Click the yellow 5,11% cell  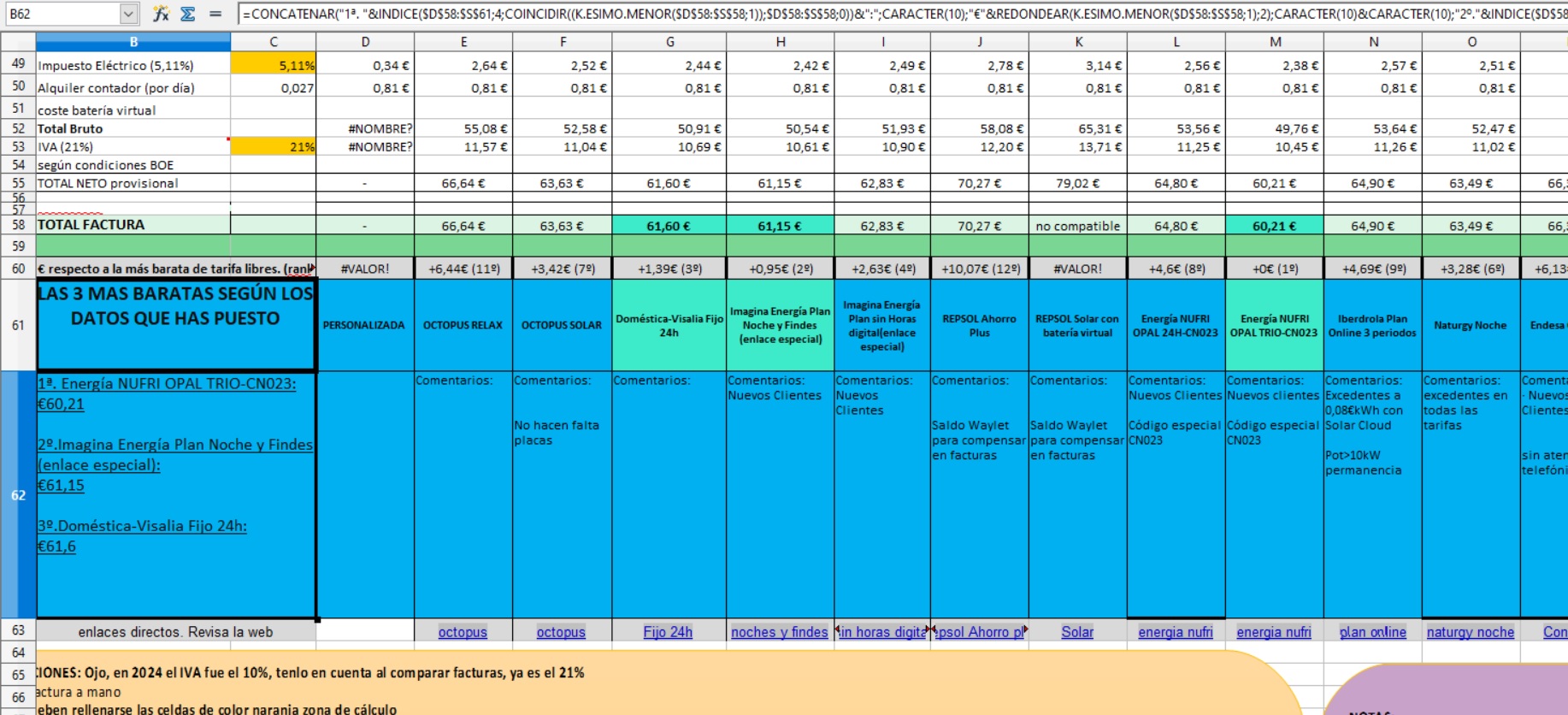[274, 65]
